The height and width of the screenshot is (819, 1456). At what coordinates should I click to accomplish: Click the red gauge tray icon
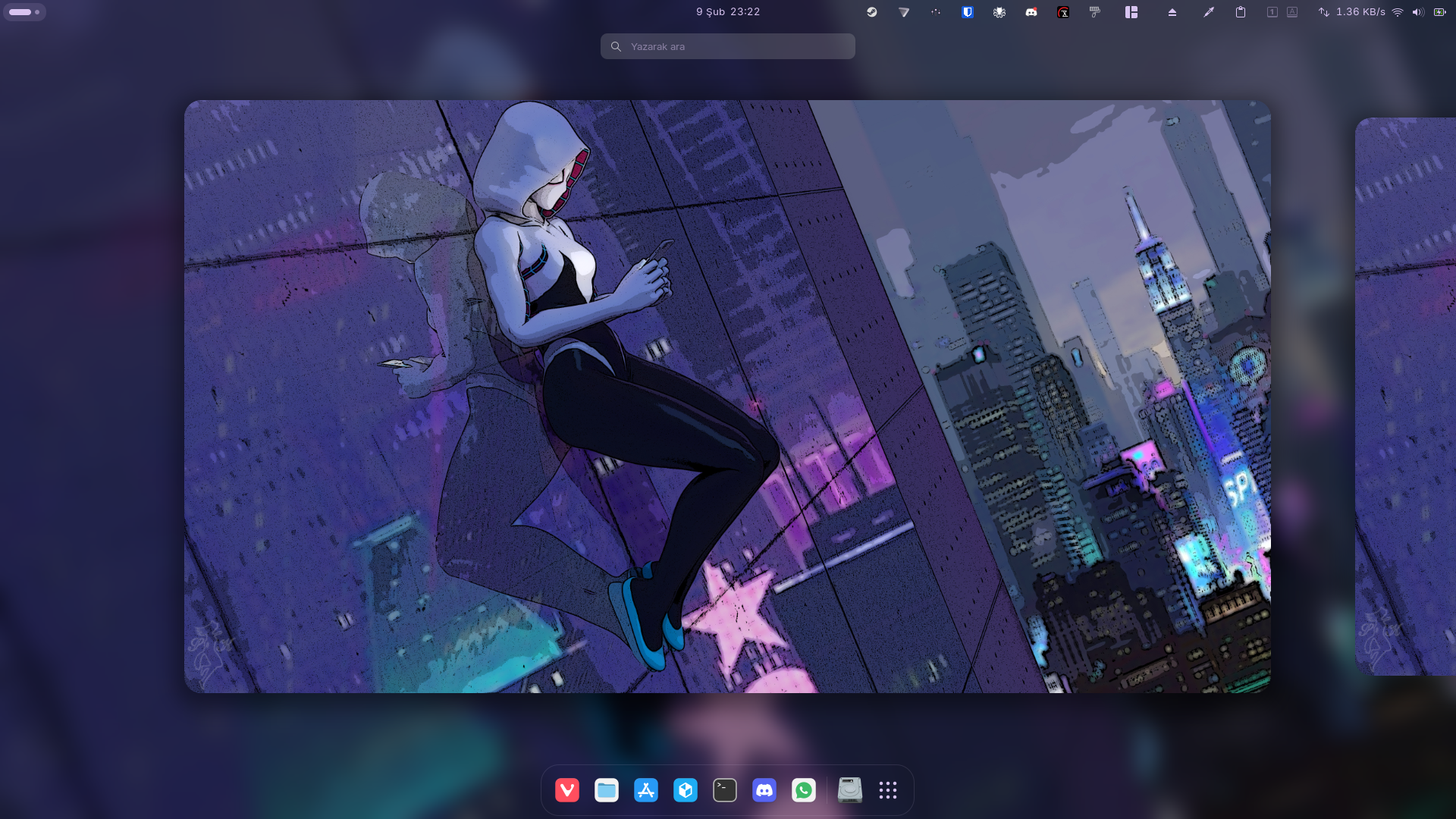(1063, 12)
